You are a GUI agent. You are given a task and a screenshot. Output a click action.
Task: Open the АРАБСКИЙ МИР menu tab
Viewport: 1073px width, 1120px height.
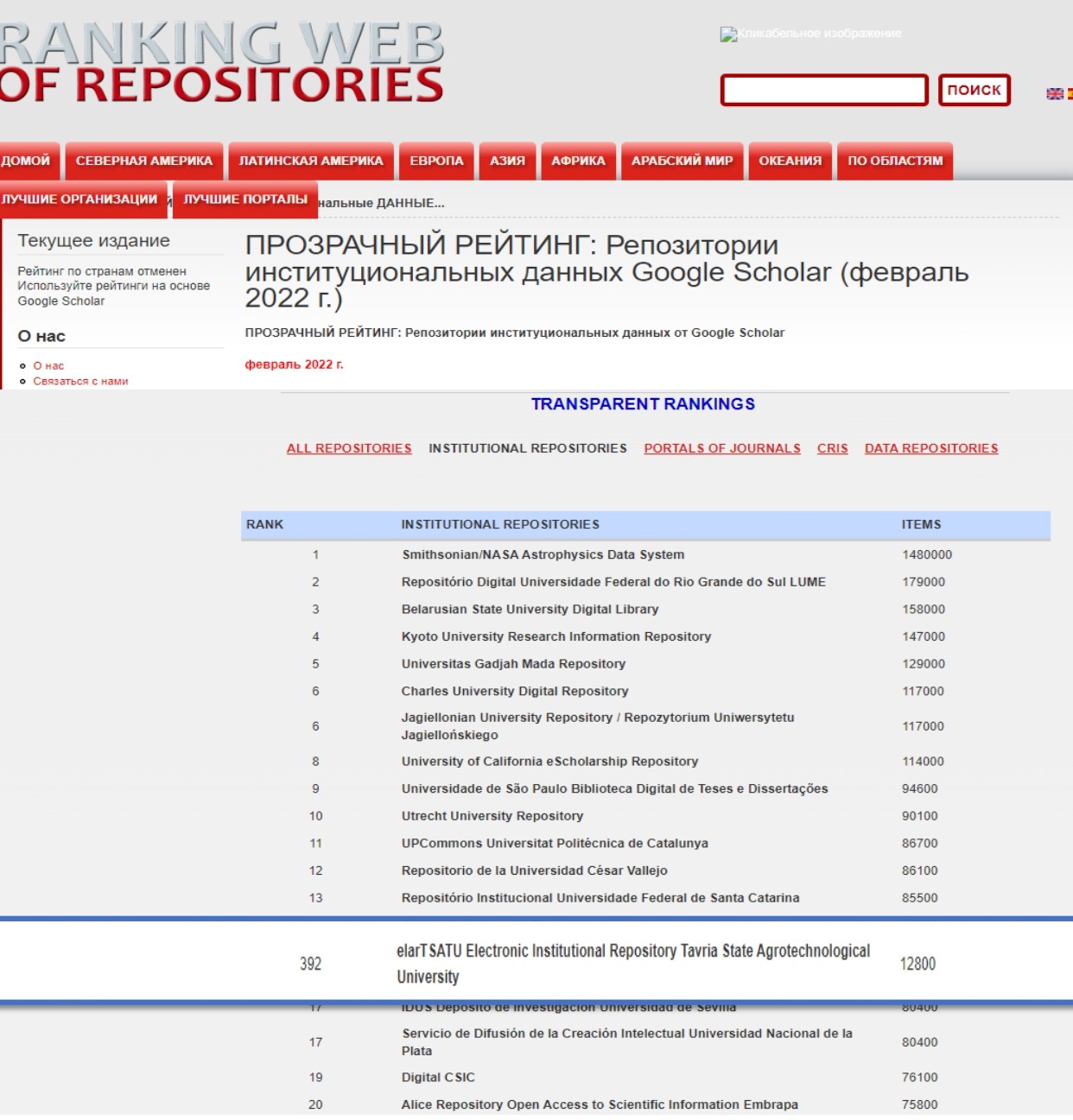[682, 161]
